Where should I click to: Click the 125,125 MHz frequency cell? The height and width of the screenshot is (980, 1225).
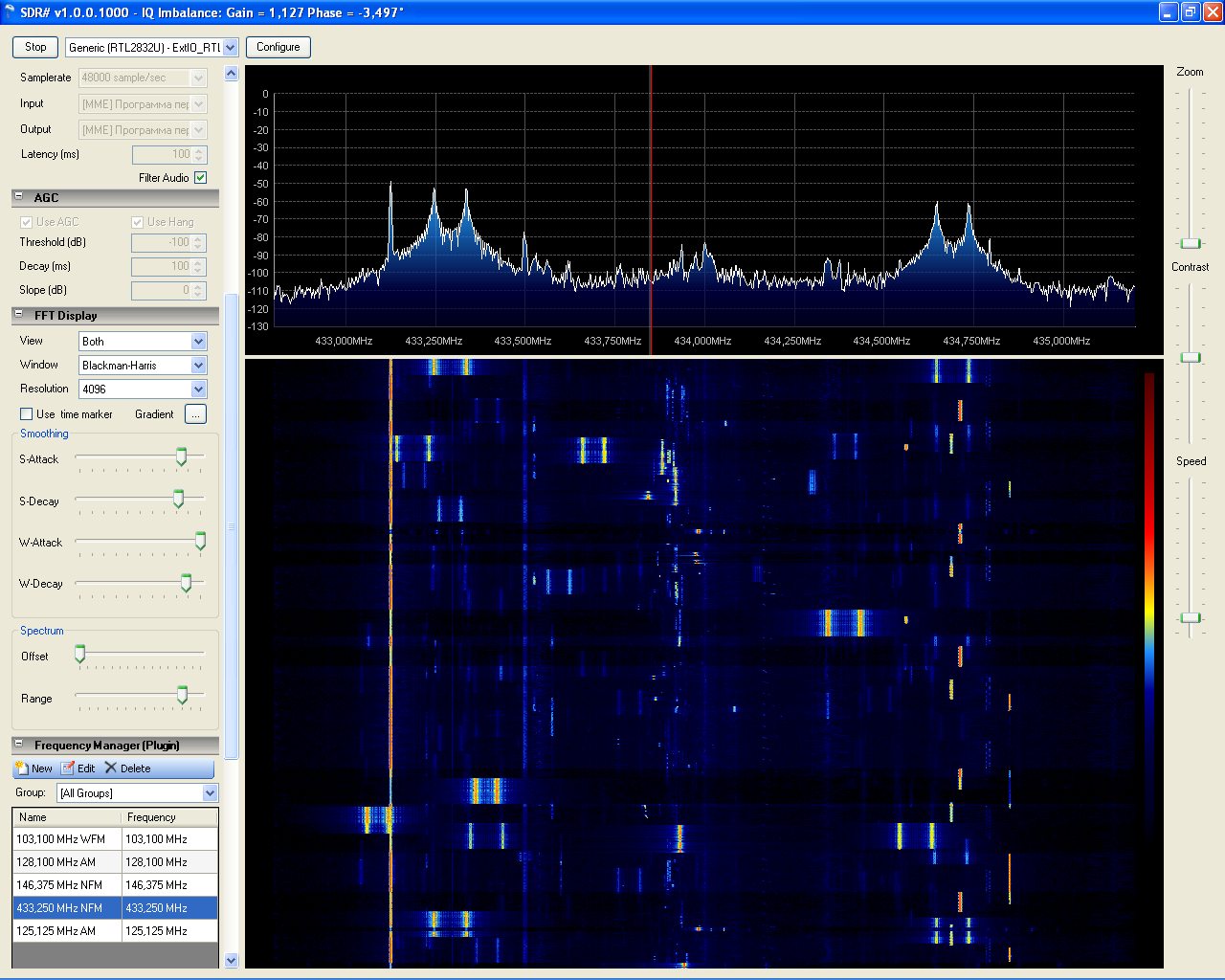point(170,931)
